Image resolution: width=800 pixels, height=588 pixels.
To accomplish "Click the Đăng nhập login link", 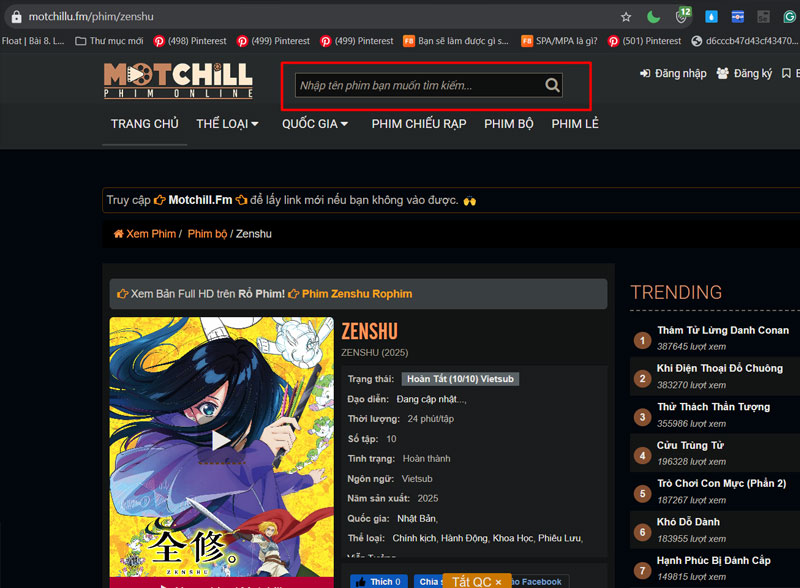I will pyautogui.click(x=673, y=74).
